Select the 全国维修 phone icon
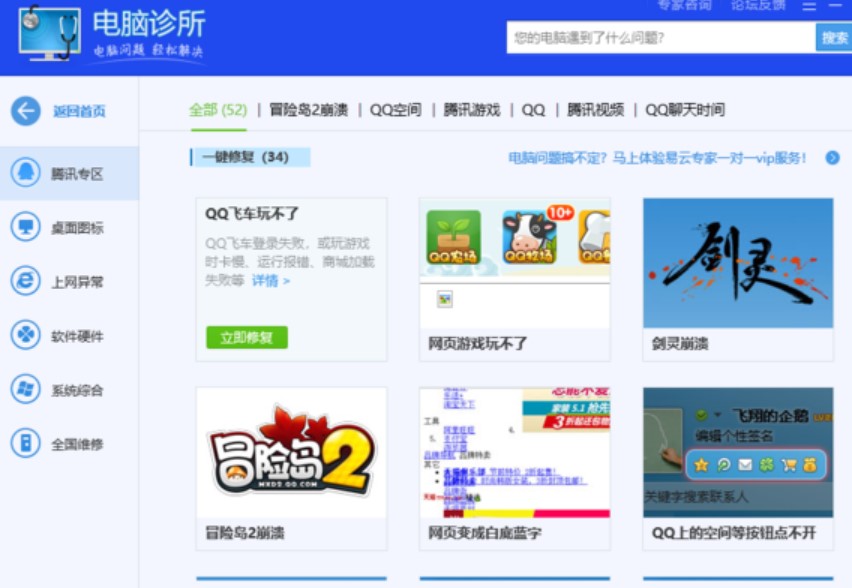This screenshot has width=852, height=588. click(26, 443)
